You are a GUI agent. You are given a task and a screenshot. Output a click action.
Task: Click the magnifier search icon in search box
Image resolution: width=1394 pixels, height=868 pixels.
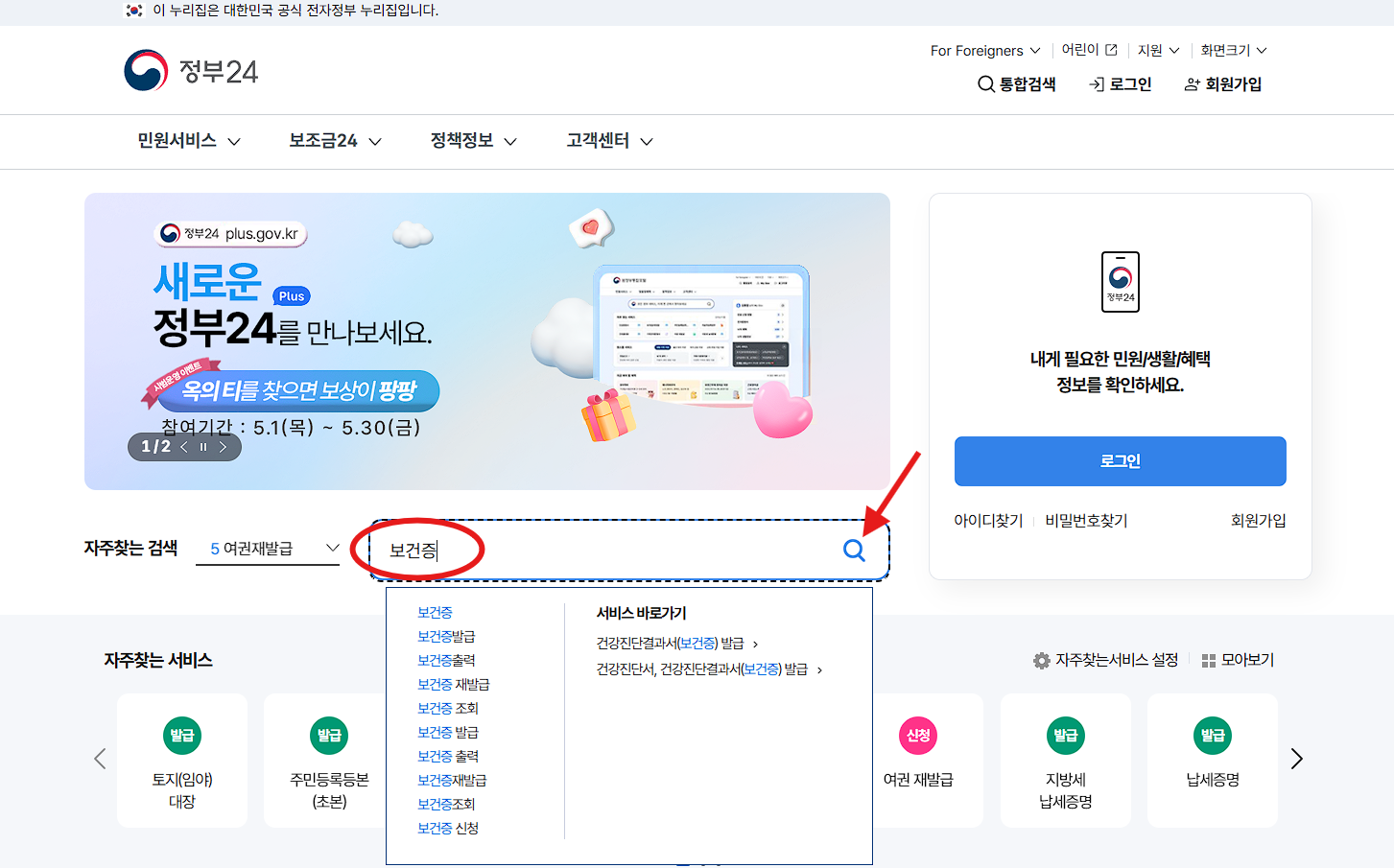click(x=854, y=550)
